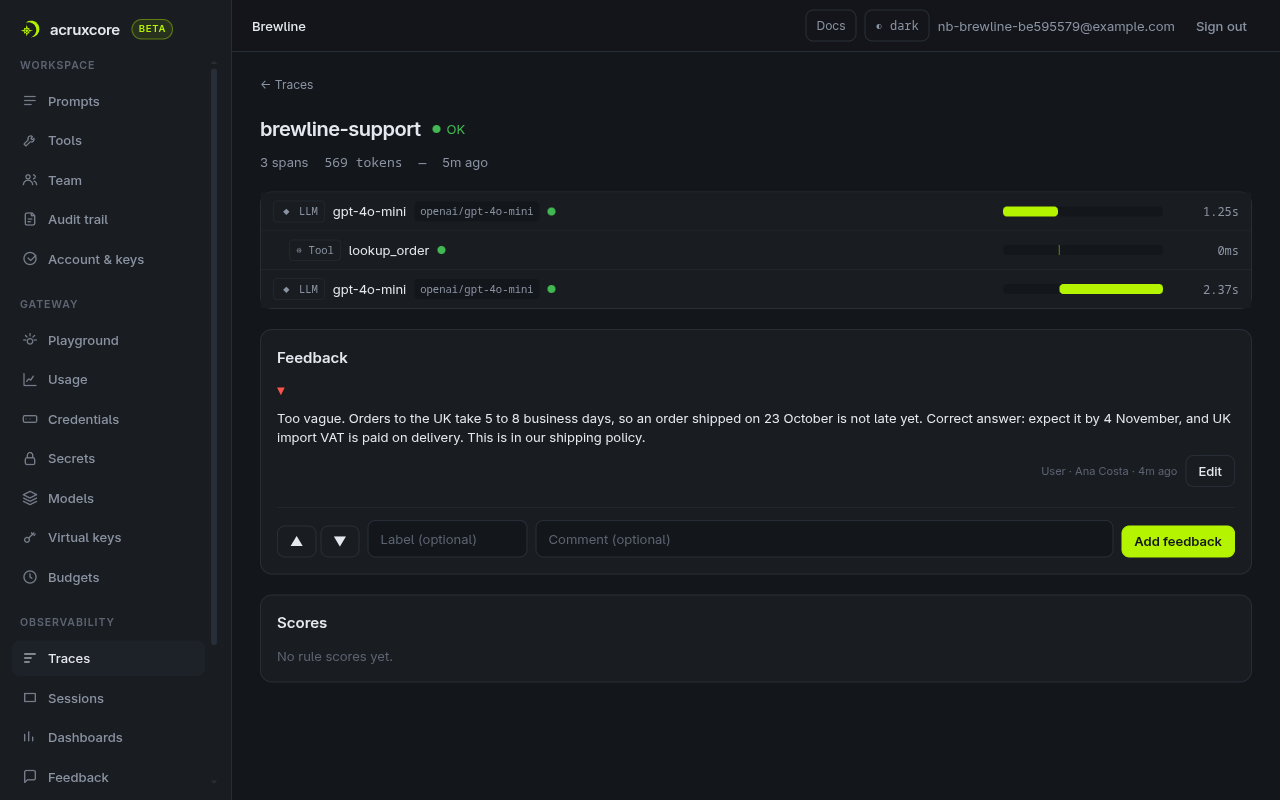Open Account & keys via check icon
Screen dimensions: 1280x800
point(30,259)
